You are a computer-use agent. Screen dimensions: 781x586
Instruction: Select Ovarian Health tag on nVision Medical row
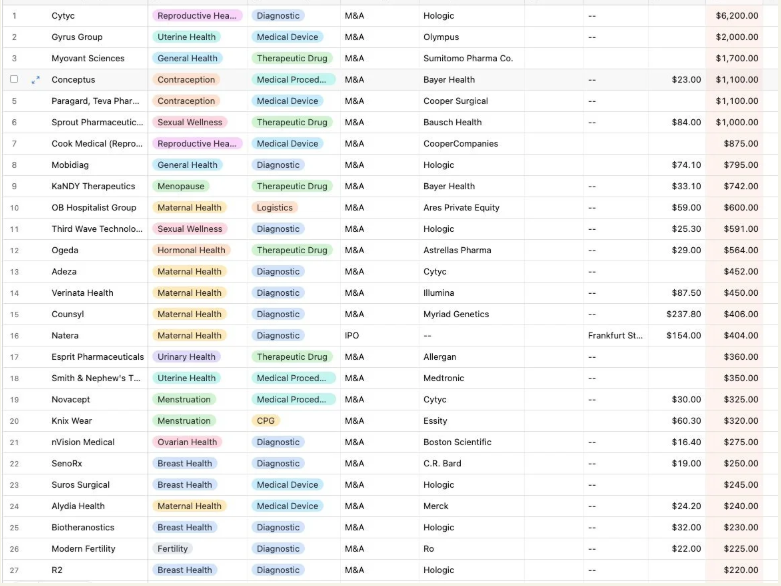coord(187,442)
